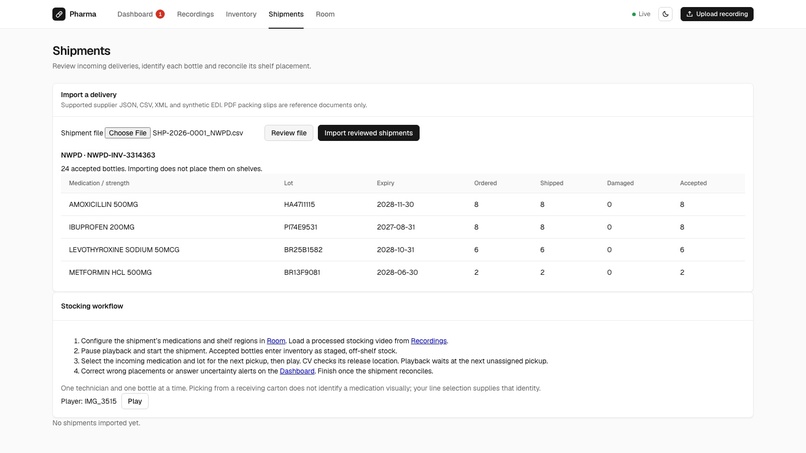Click the Import a delivery heading
Image resolution: width=806 pixels, height=453 pixels.
(88, 95)
